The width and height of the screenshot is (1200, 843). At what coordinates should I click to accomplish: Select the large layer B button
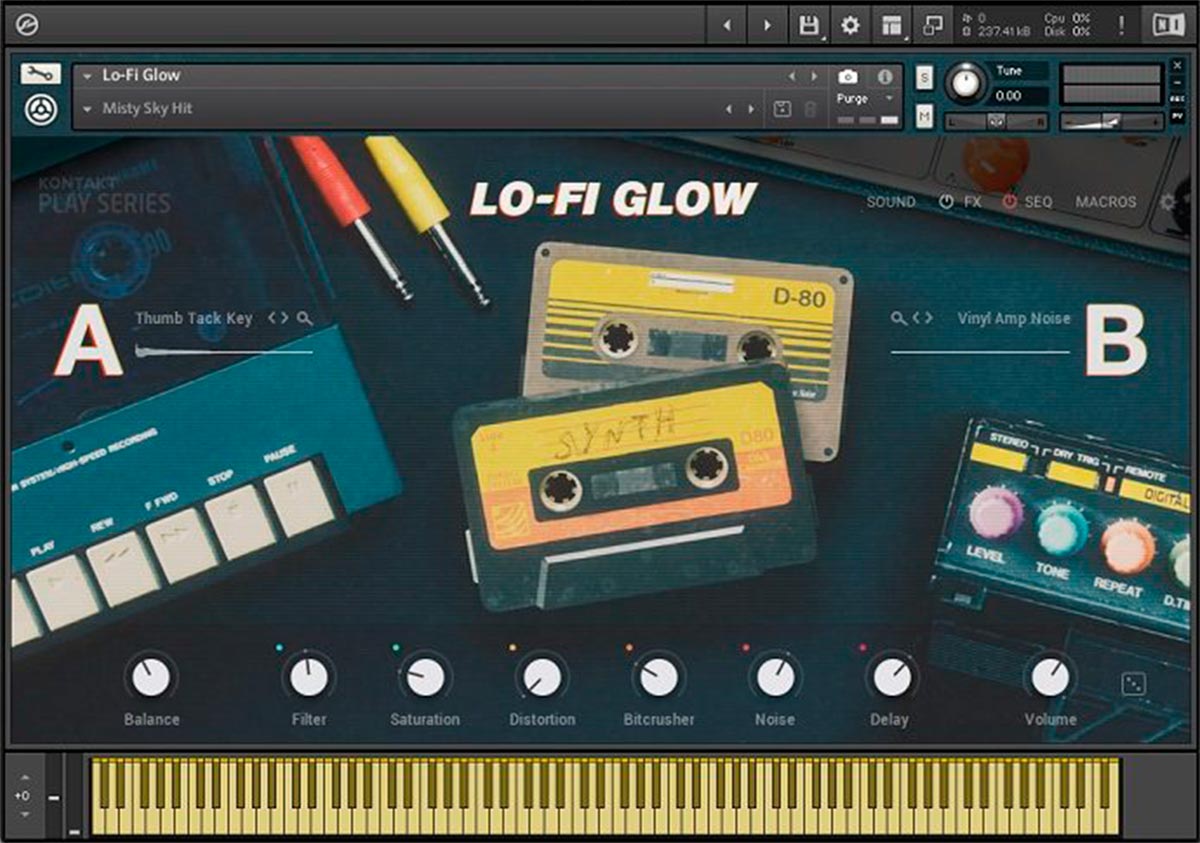click(x=1115, y=341)
